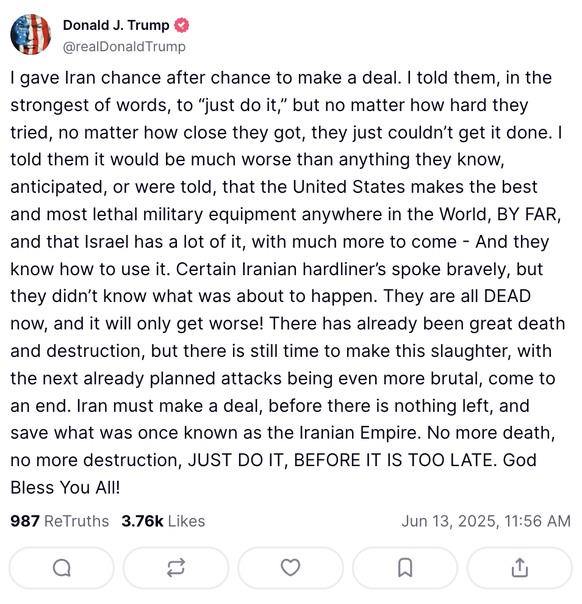Viewport: 582px width, 604px height.
Task: Click the bold 987 count
Action: 25,521
